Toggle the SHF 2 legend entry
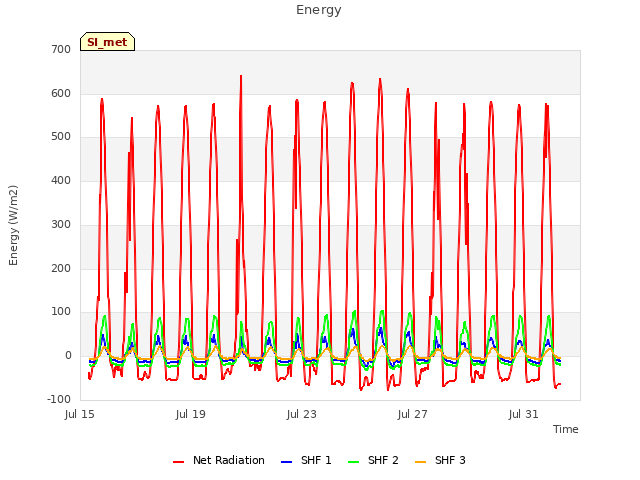The width and height of the screenshot is (640, 480). [x=373, y=460]
